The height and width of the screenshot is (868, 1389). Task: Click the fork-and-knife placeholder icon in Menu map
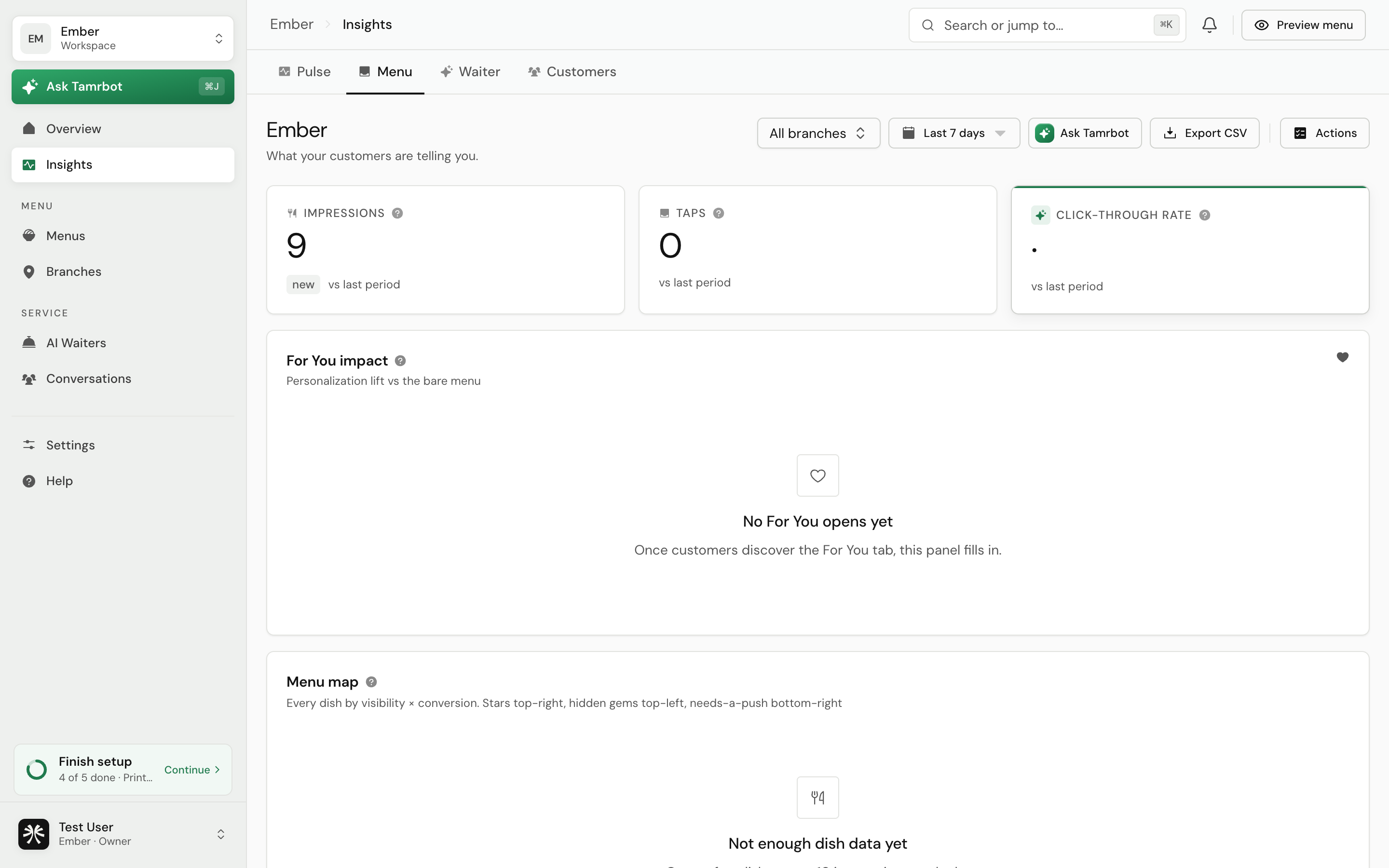(818, 798)
